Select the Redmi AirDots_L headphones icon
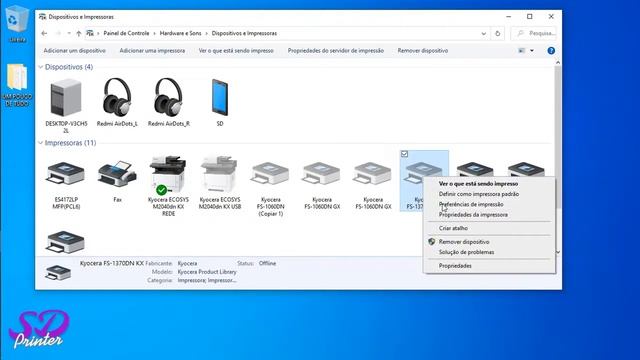Screen dimensions: 640x360 click(x=117, y=98)
